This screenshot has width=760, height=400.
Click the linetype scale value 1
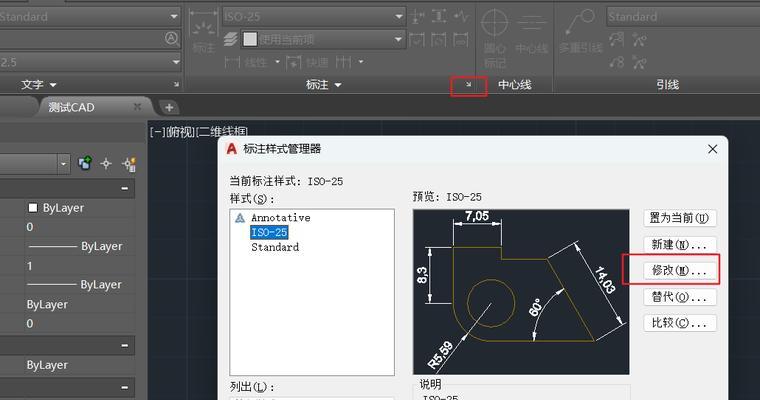pos(30,266)
